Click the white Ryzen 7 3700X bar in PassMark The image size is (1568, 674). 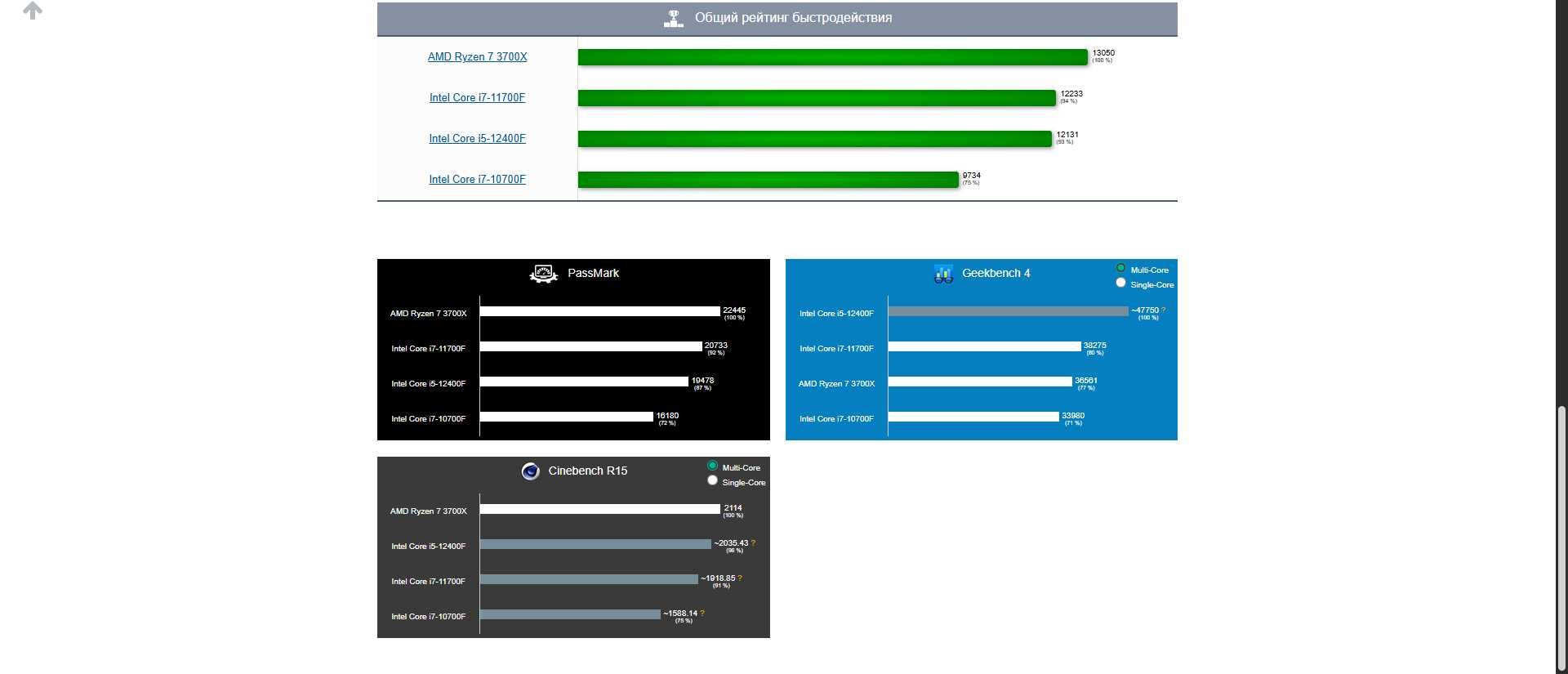tap(600, 311)
